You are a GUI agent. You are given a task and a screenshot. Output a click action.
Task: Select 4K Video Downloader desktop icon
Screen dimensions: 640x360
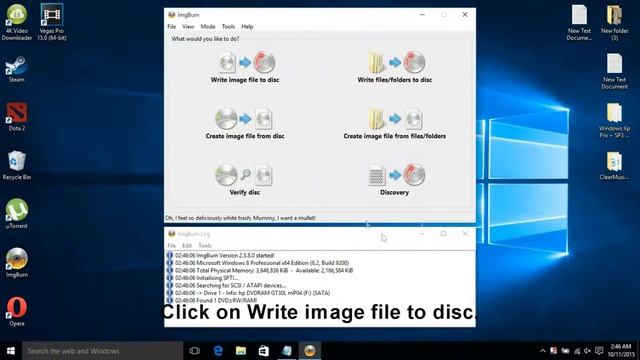click(17, 22)
